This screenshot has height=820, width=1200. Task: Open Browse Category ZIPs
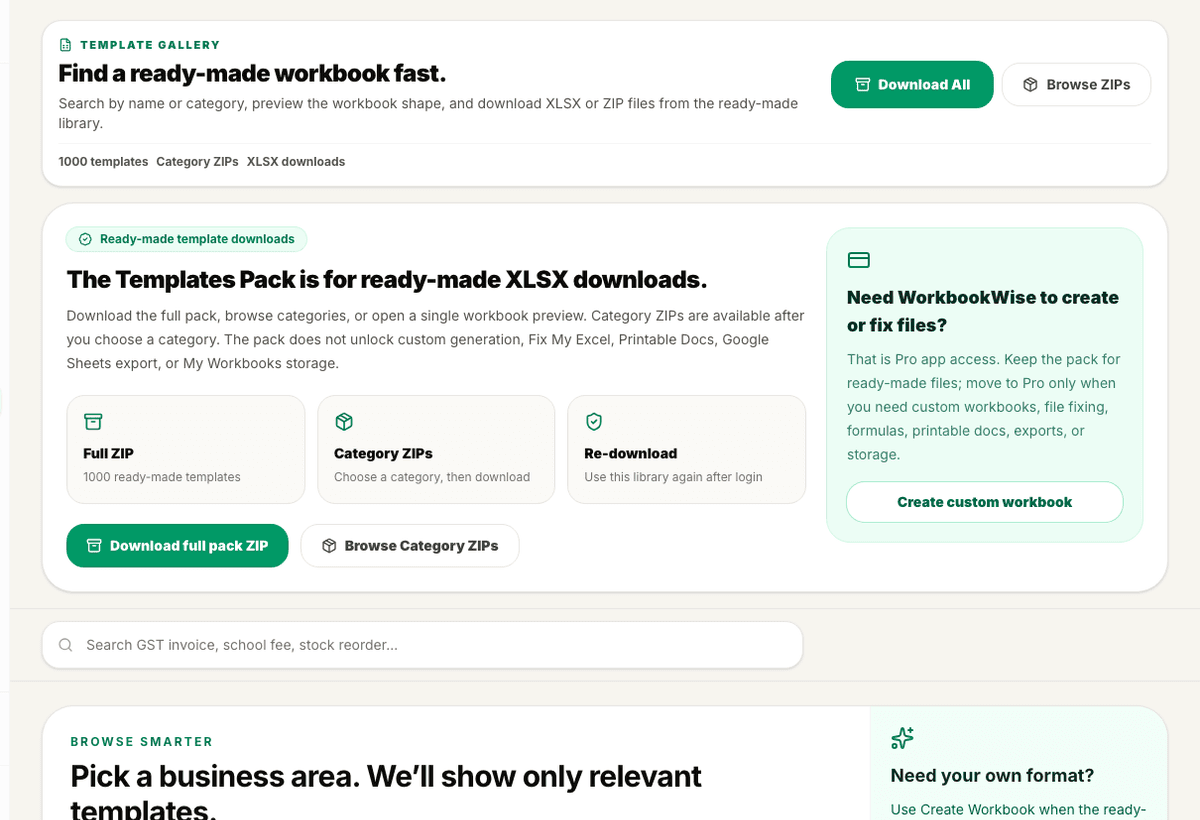coord(410,546)
